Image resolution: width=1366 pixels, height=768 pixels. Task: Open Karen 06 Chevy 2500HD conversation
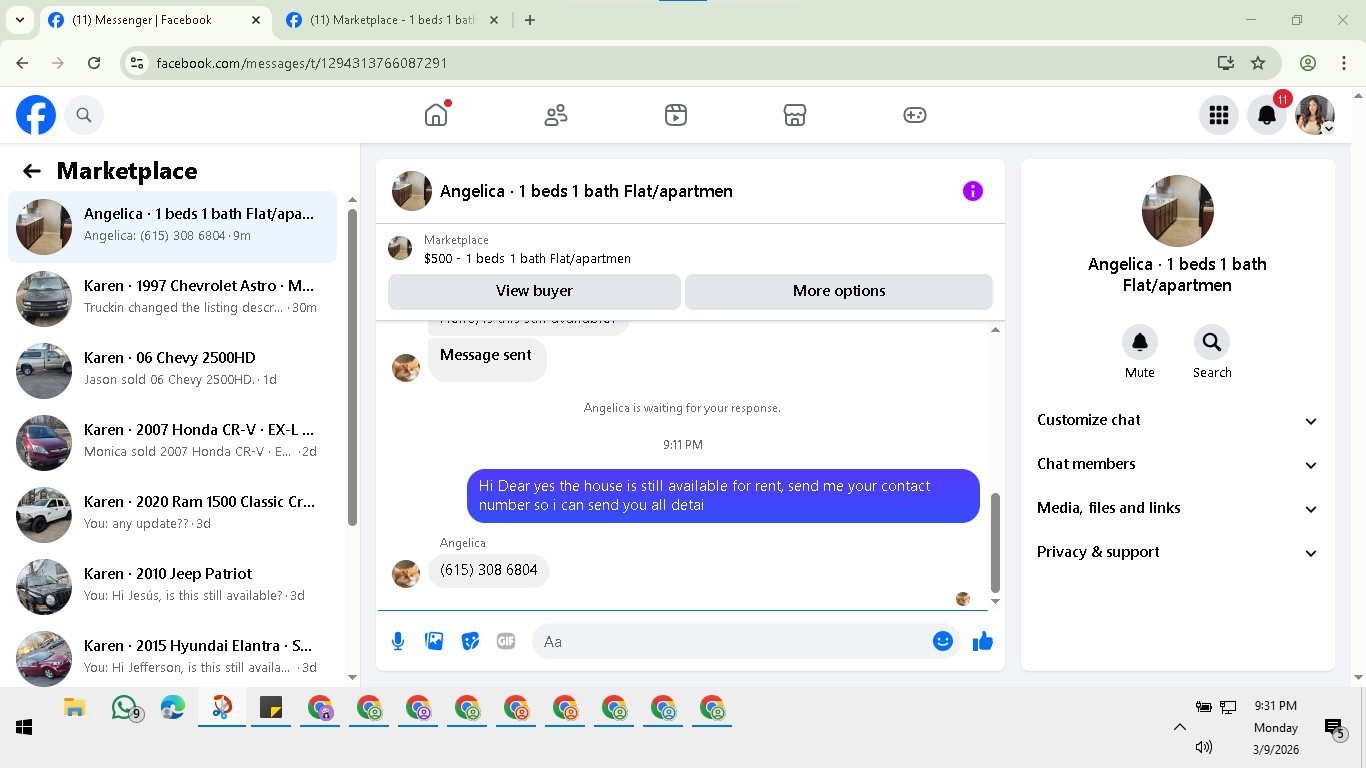pyautogui.click(x=172, y=371)
